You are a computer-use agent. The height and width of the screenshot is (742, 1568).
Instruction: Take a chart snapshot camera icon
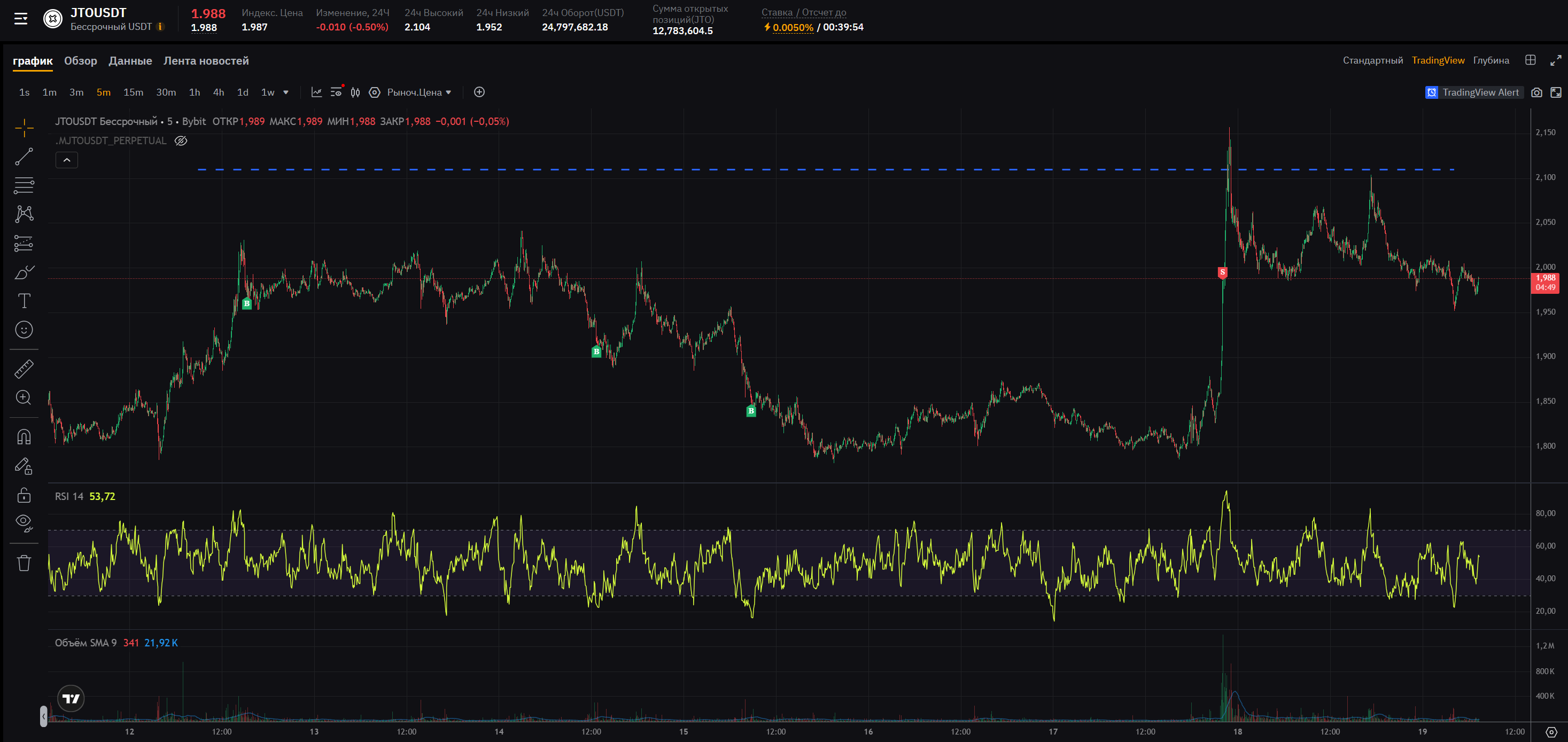[1536, 92]
